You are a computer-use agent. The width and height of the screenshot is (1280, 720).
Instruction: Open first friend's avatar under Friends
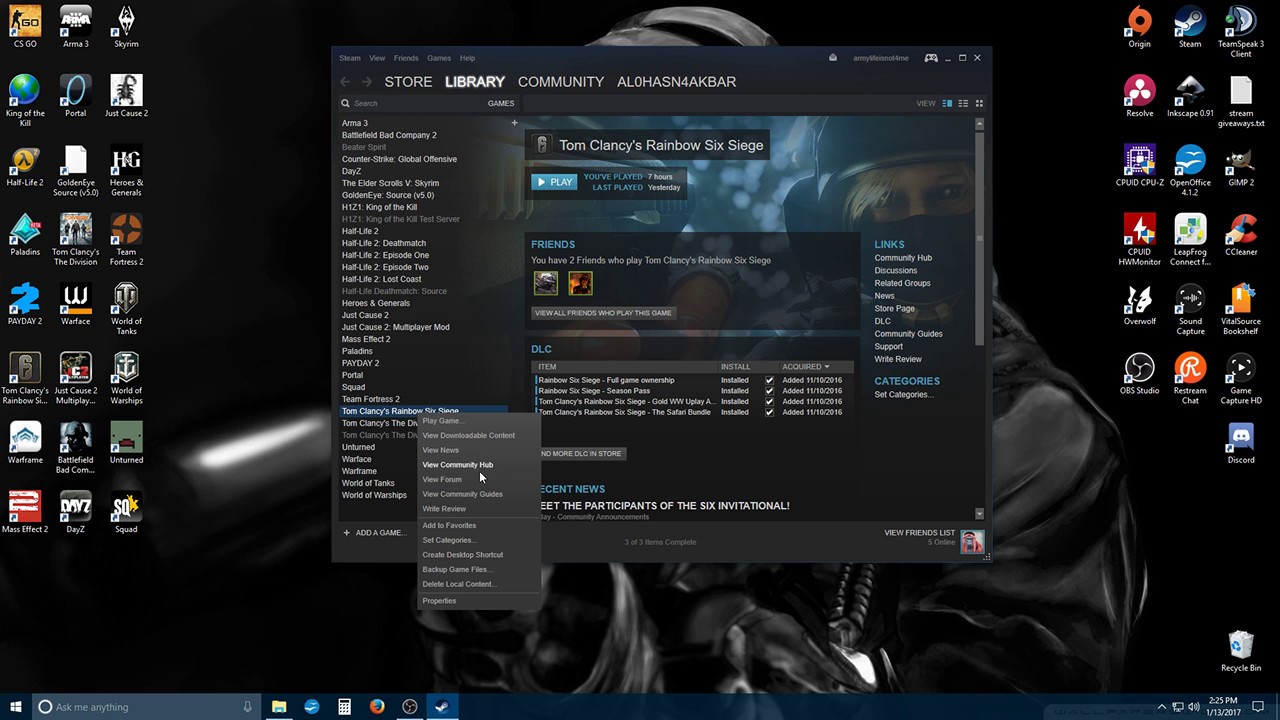click(x=545, y=283)
